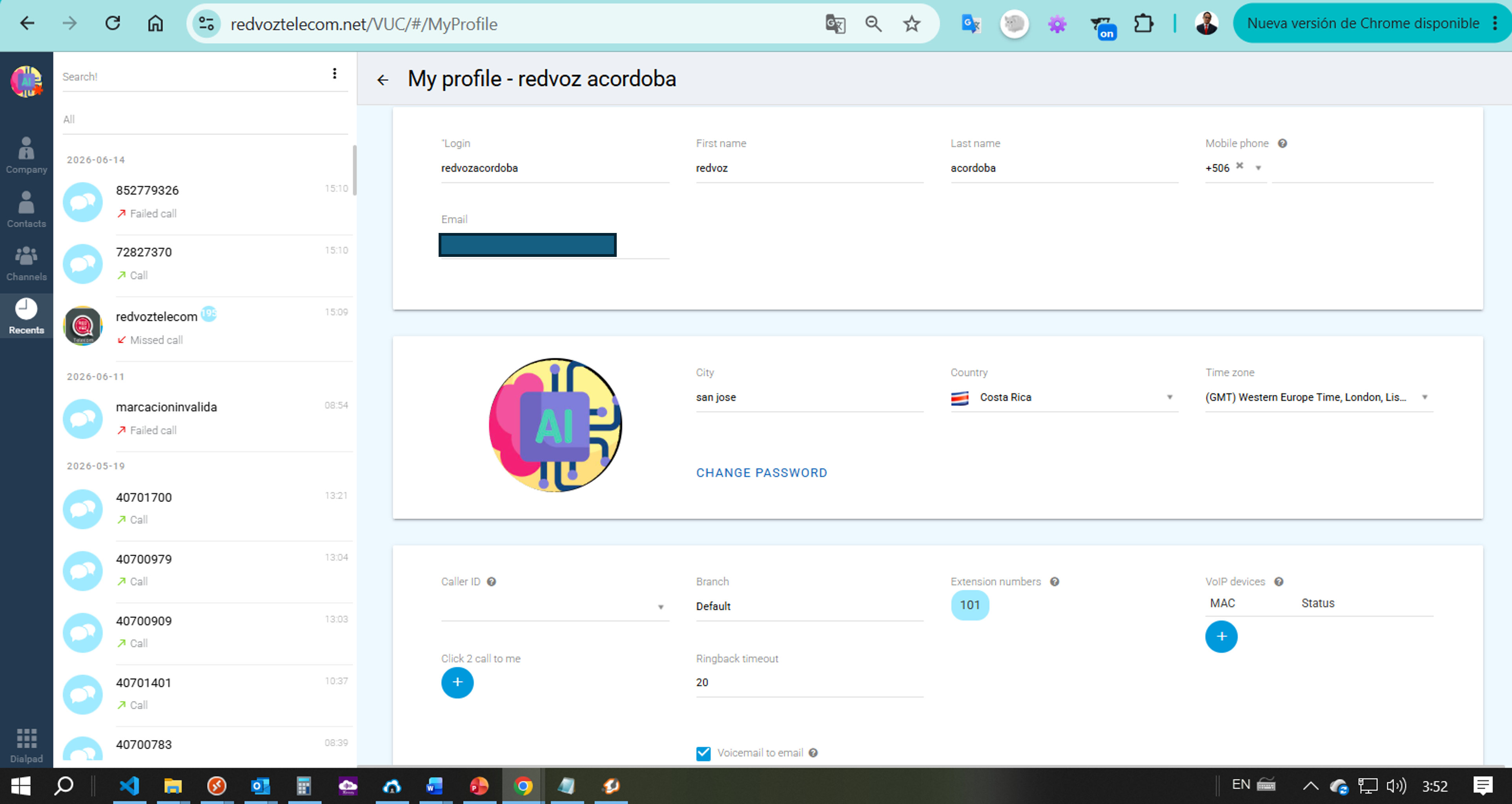Click the Voicemail to email help icon
1512x804 pixels.
813,753
